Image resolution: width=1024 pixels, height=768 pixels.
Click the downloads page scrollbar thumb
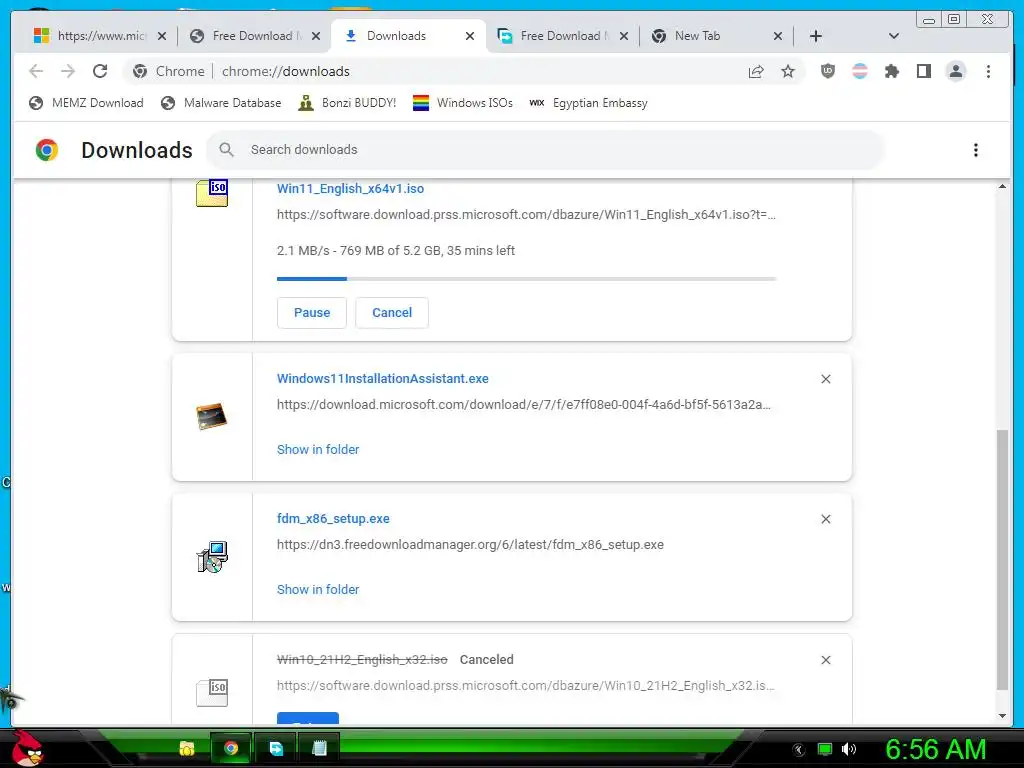[x=1002, y=559]
